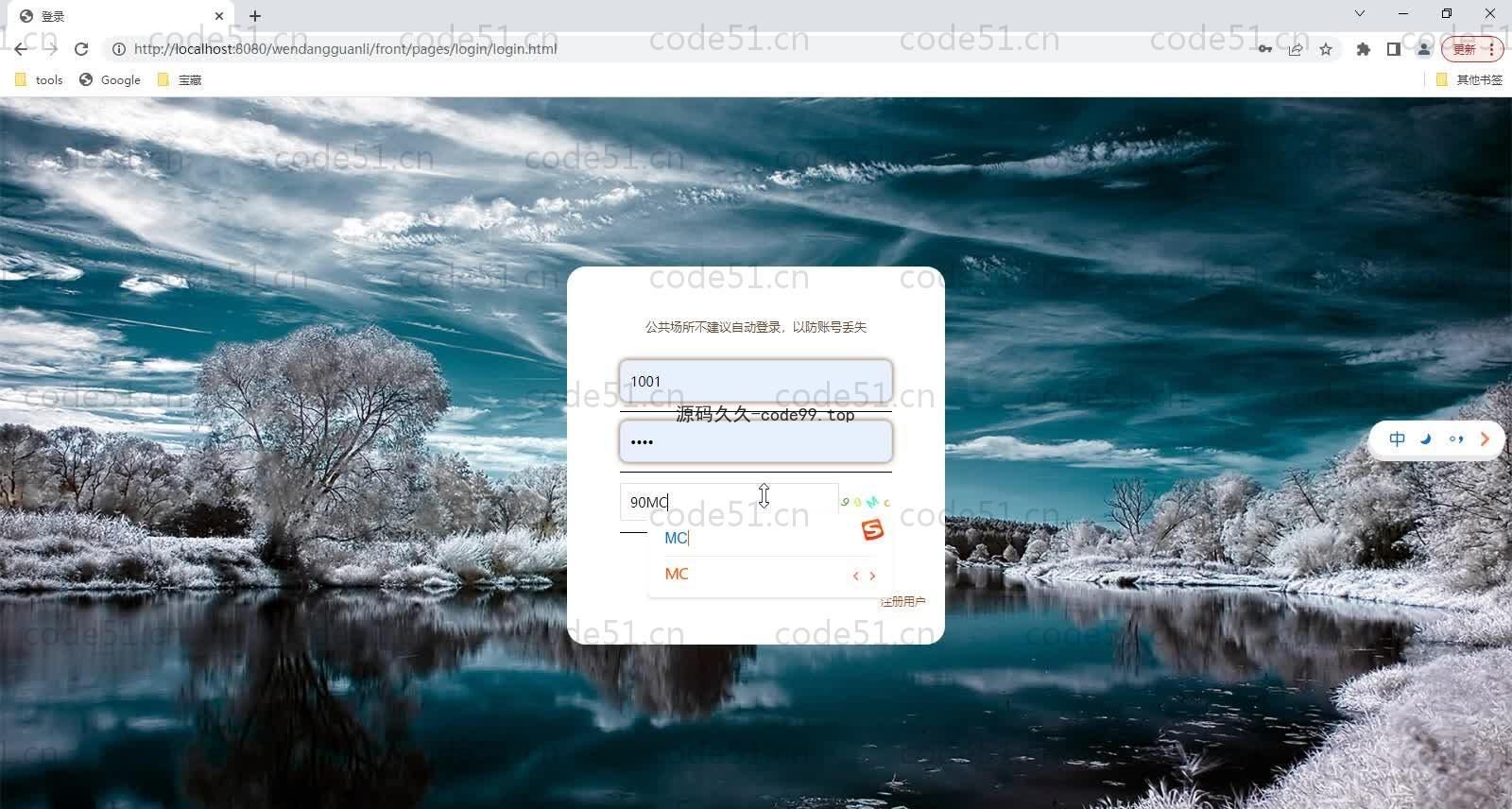View site information icon beside the URL
Screen dimensions: 1512x809
119,49
